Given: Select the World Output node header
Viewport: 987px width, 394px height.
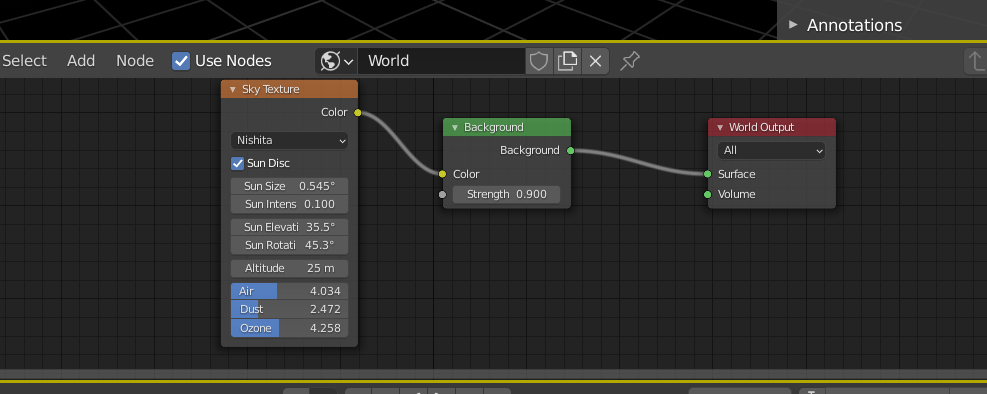Looking at the screenshot, I should click(772, 127).
